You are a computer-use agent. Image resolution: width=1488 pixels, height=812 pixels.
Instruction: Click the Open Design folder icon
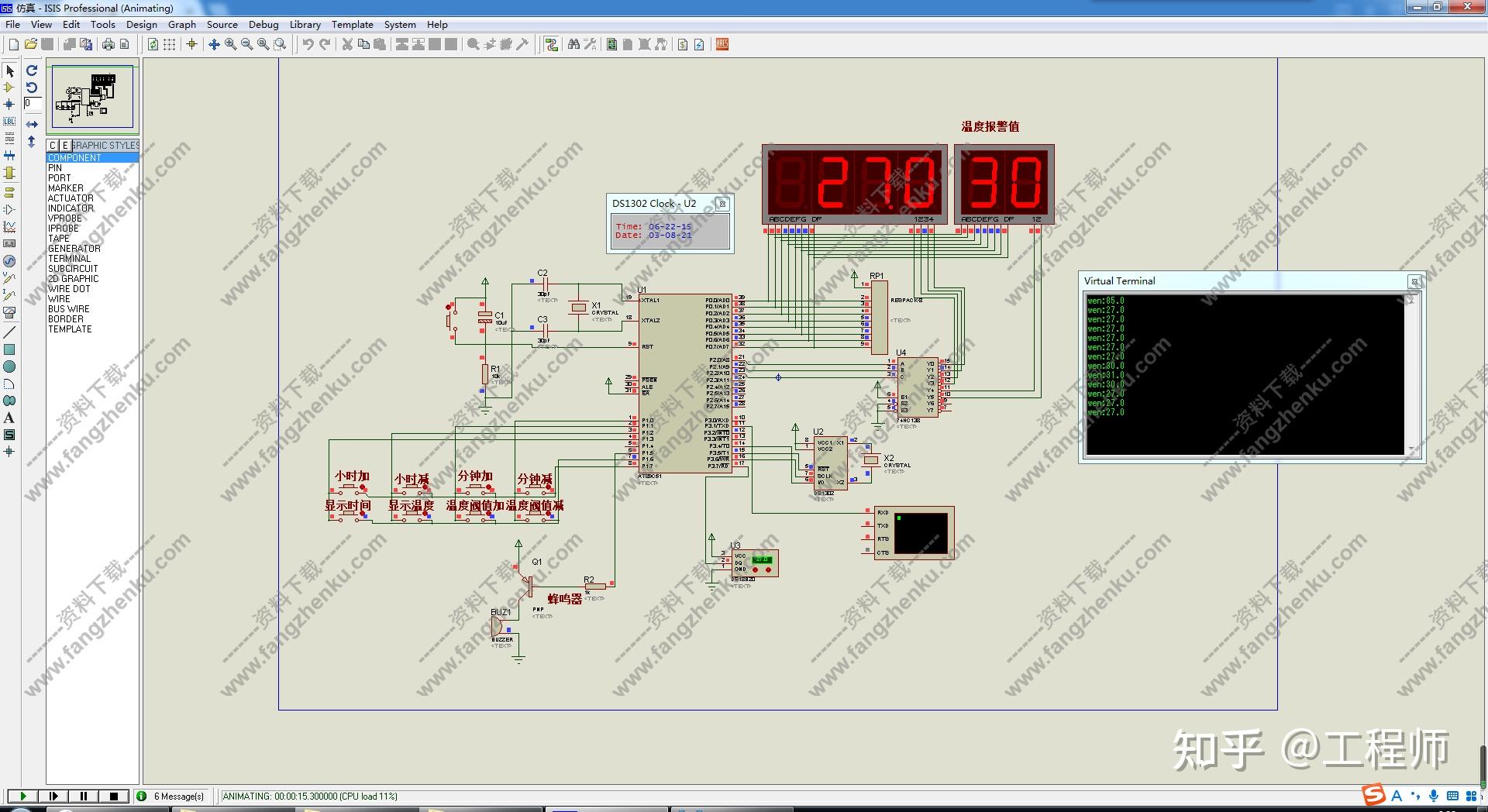30,44
